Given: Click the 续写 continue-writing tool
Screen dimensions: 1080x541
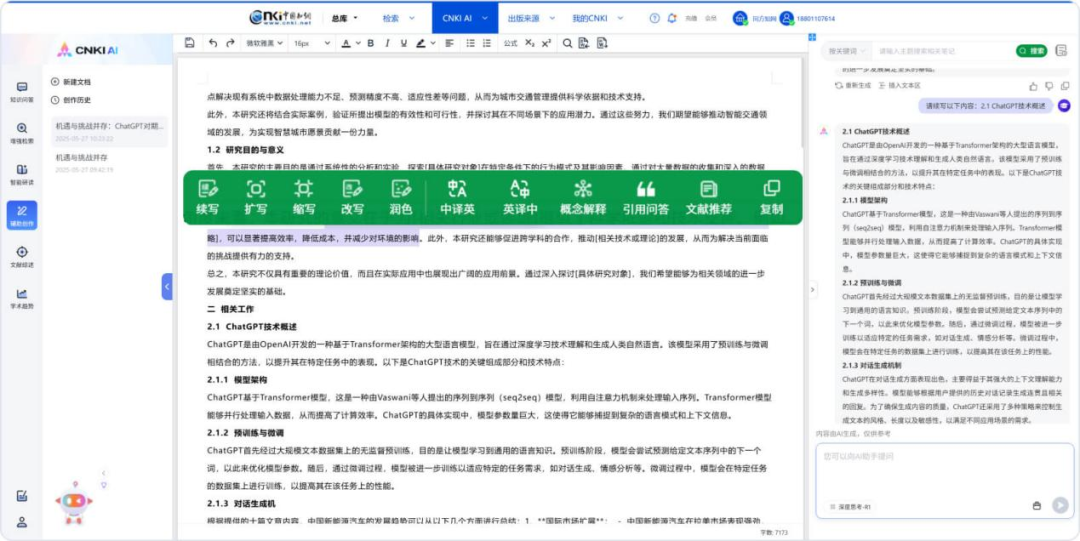Looking at the screenshot, I should 207,196.
